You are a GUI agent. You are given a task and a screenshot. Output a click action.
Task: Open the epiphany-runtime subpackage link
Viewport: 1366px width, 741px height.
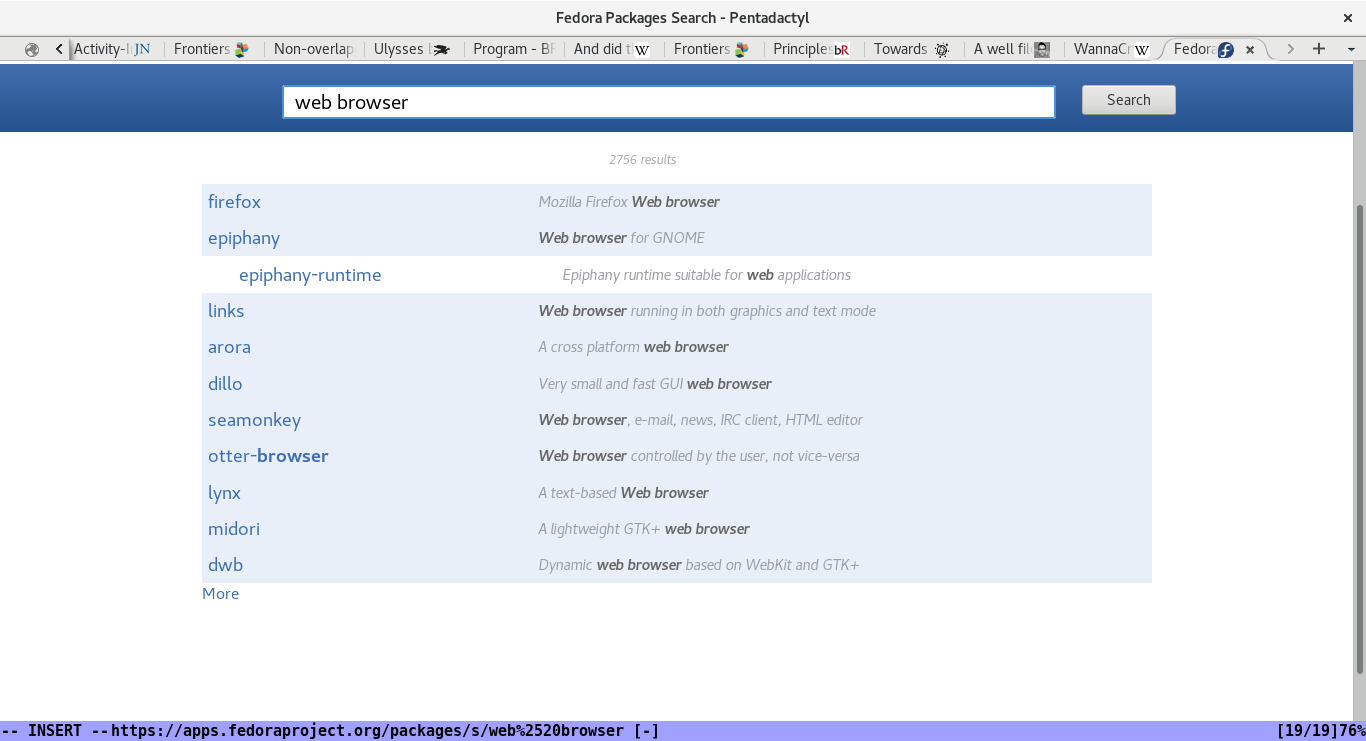pyautogui.click(x=310, y=275)
